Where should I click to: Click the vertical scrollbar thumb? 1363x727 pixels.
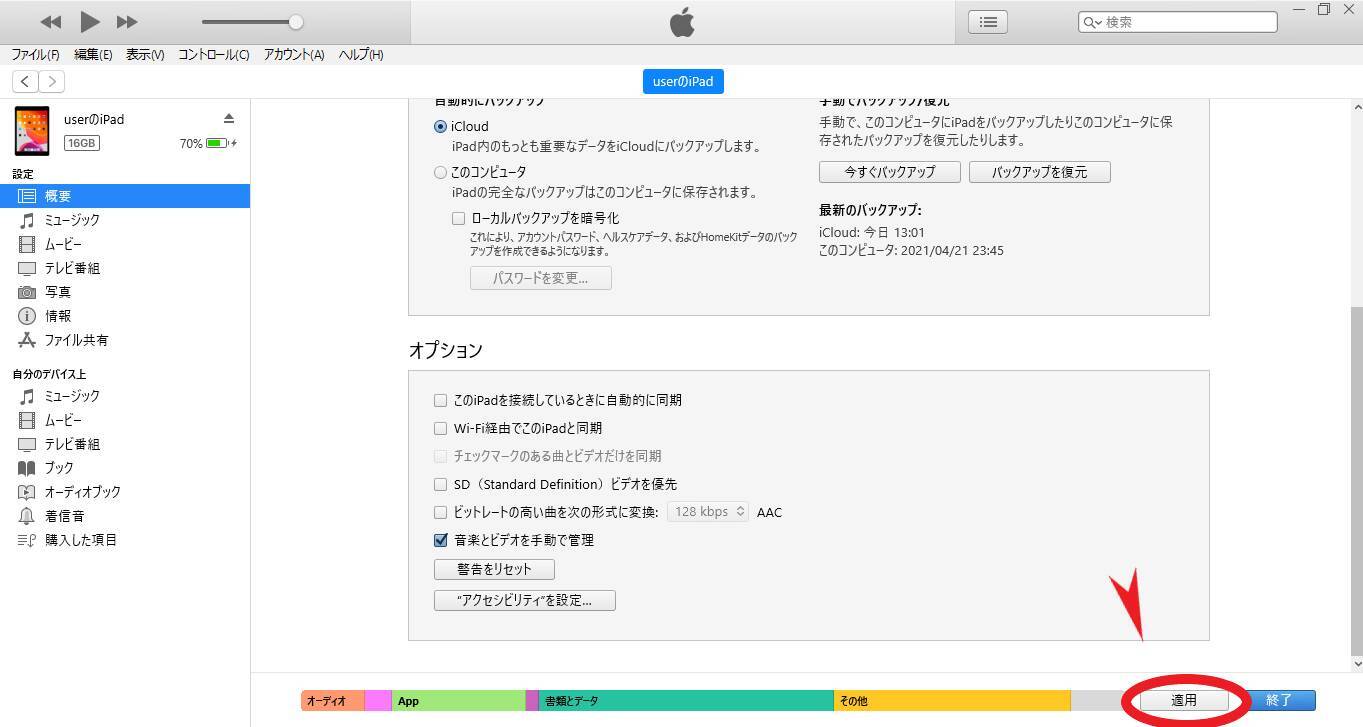1357,480
